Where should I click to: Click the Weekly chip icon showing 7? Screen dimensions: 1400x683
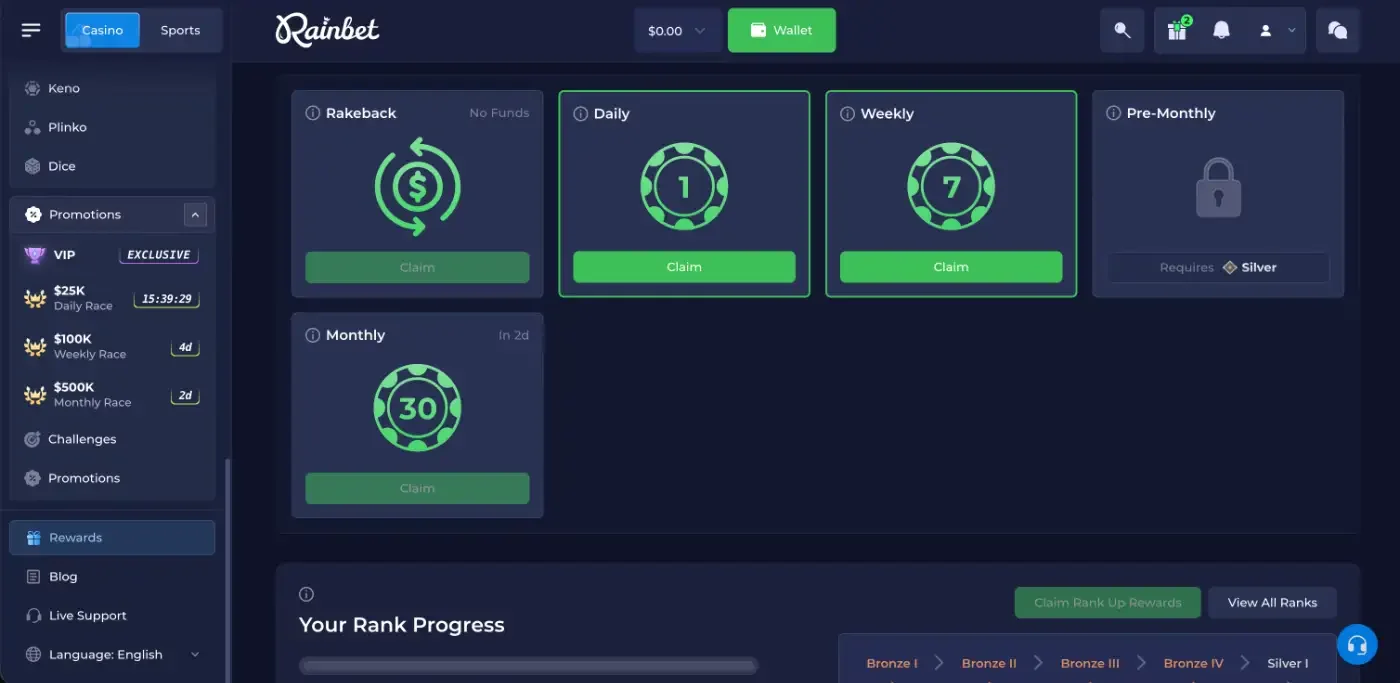[951, 187]
